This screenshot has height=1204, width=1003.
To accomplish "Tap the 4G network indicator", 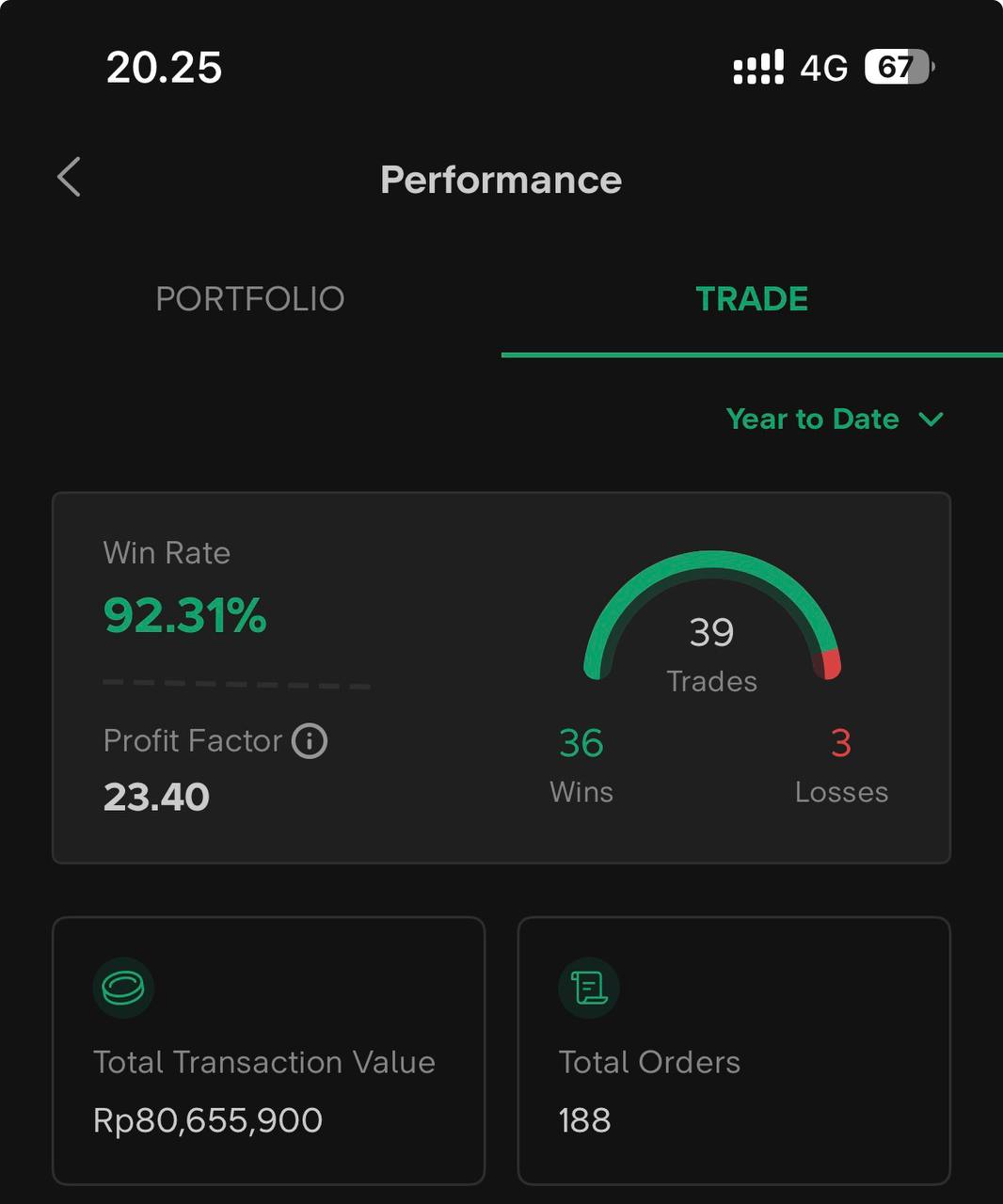I will tap(824, 69).
